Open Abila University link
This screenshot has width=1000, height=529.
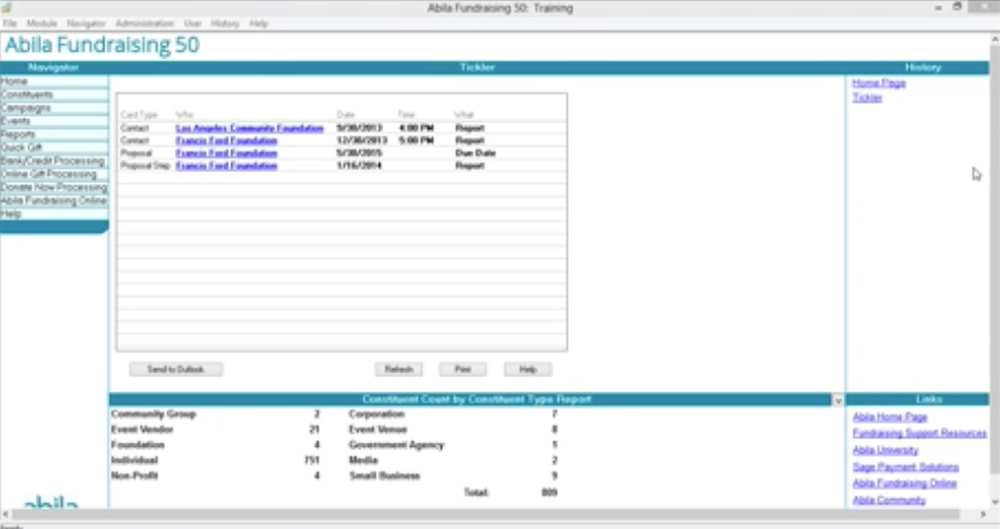[885, 451]
